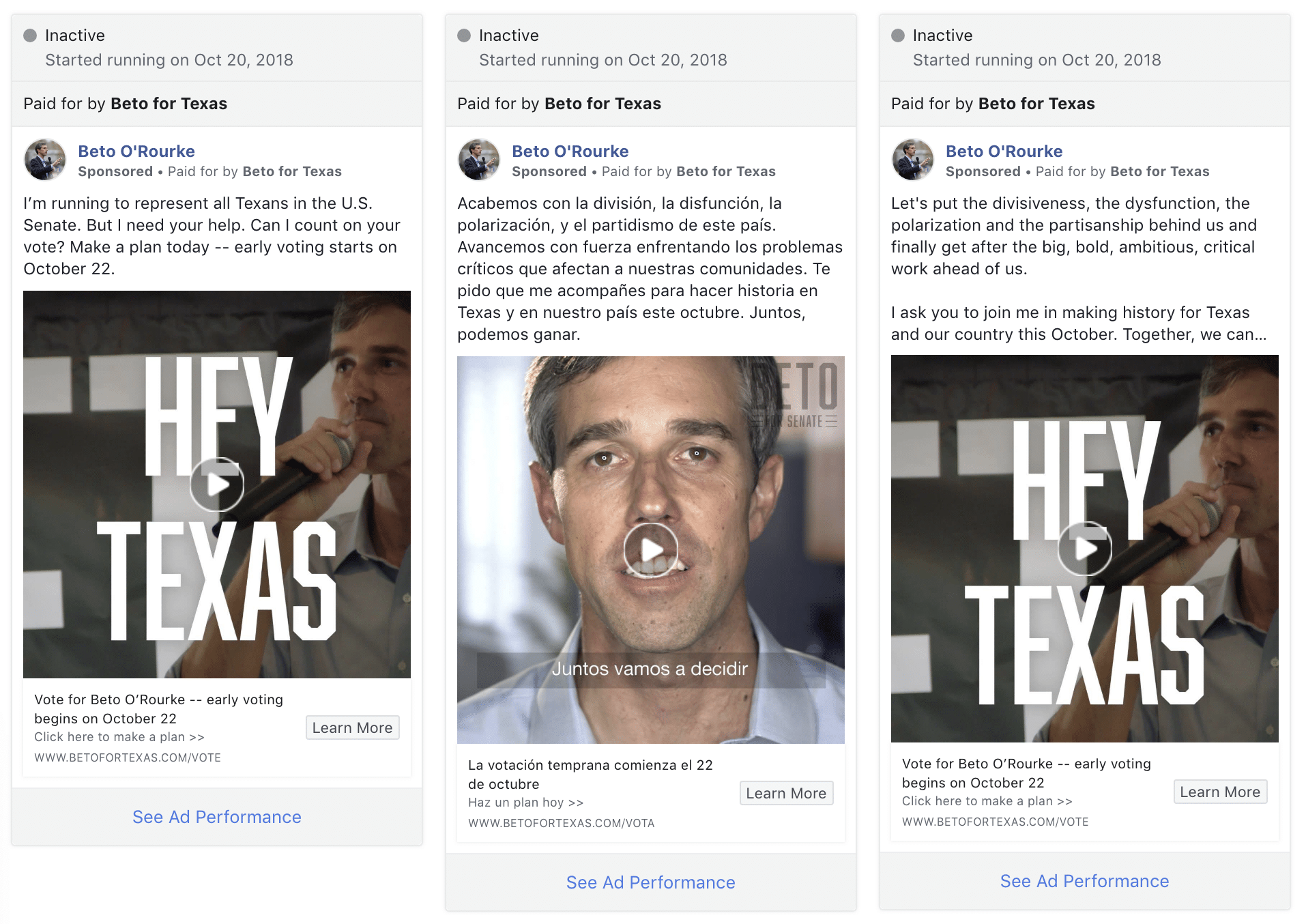This screenshot has width=1306, height=924.
Task: Open Beto O'Rourke page name in middle ad
Action: (570, 151)
